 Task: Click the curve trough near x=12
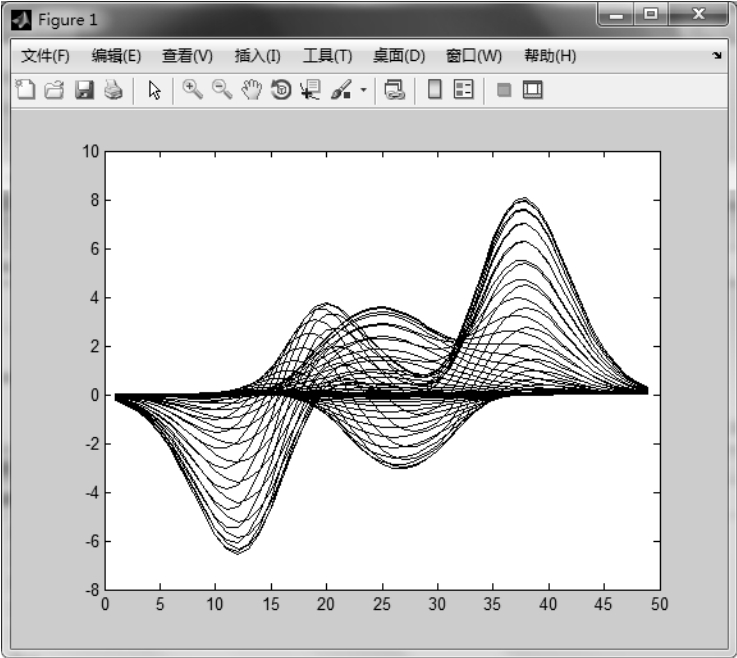[x=237, y=552]
